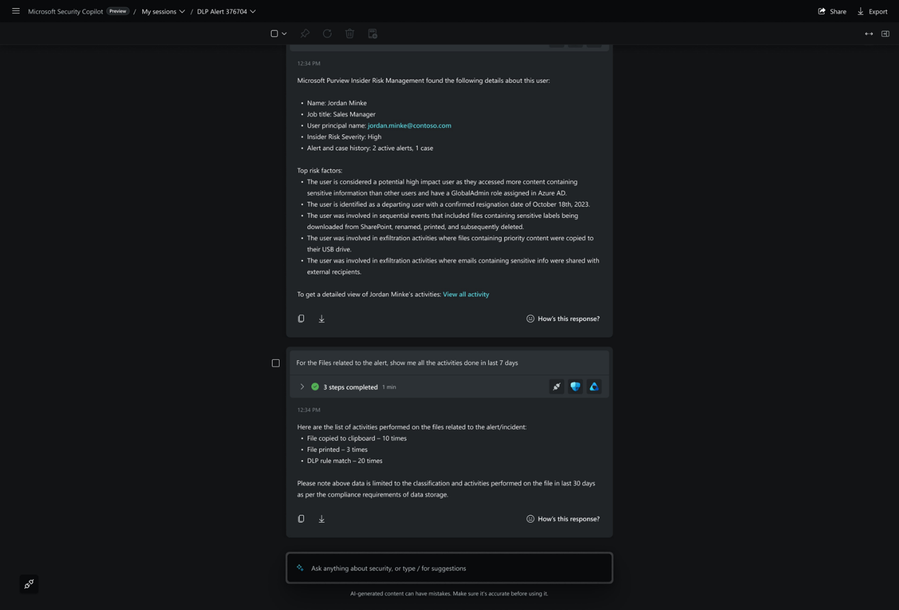Open jordan.minke@contoso.com link
Image resolution: width=899 pixels, height=610 pixels.
click(x=409, y=126)
